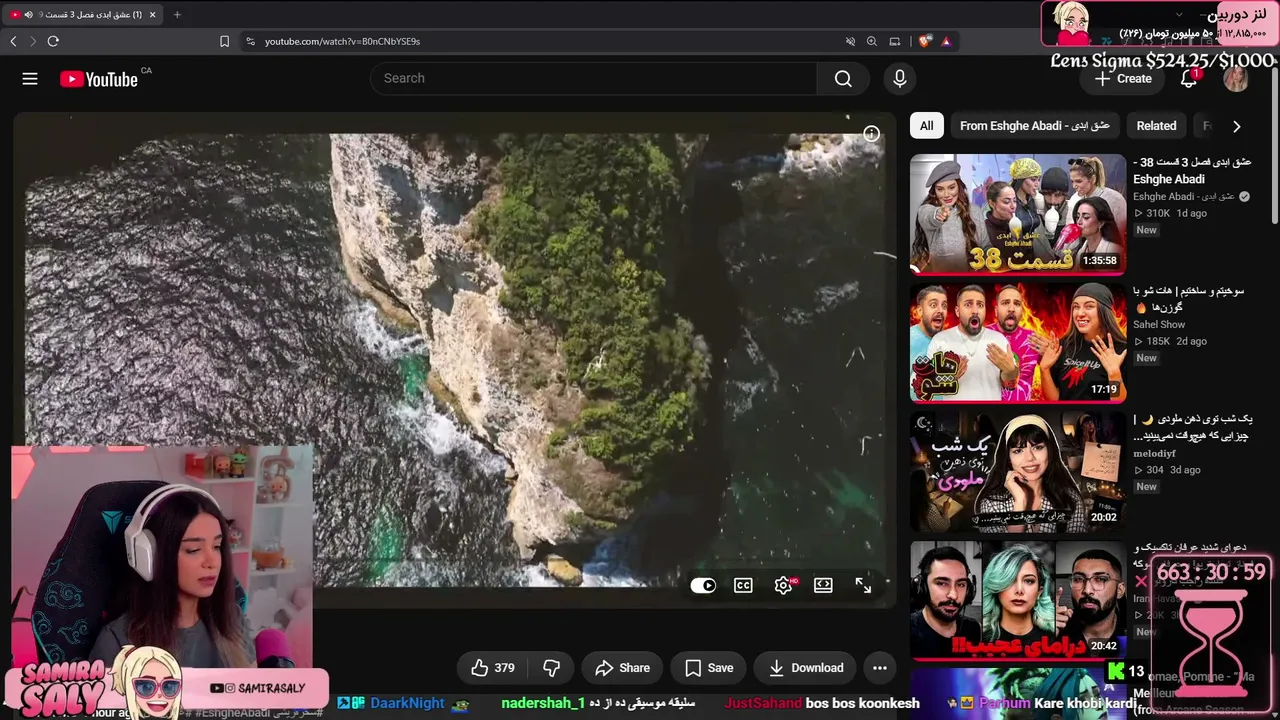Click the Share button

(x=622, y=668)
